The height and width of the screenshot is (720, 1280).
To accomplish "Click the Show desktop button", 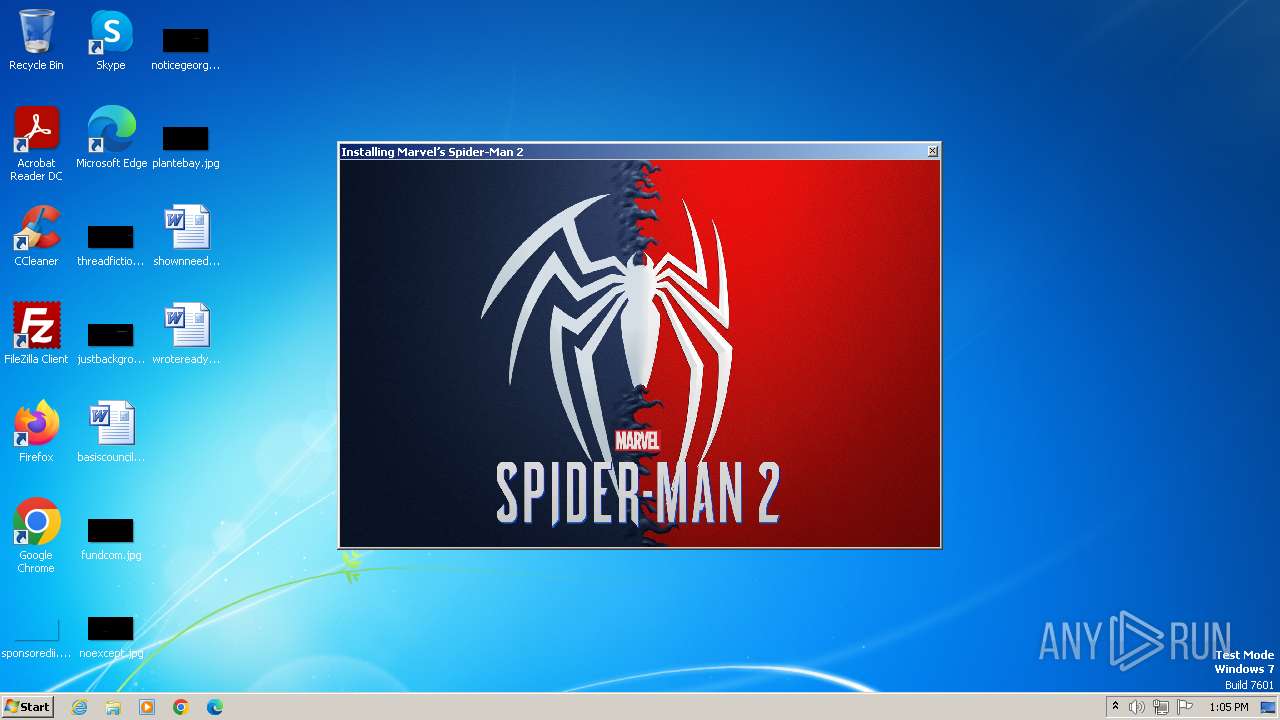I will (x=1269, y=707).
